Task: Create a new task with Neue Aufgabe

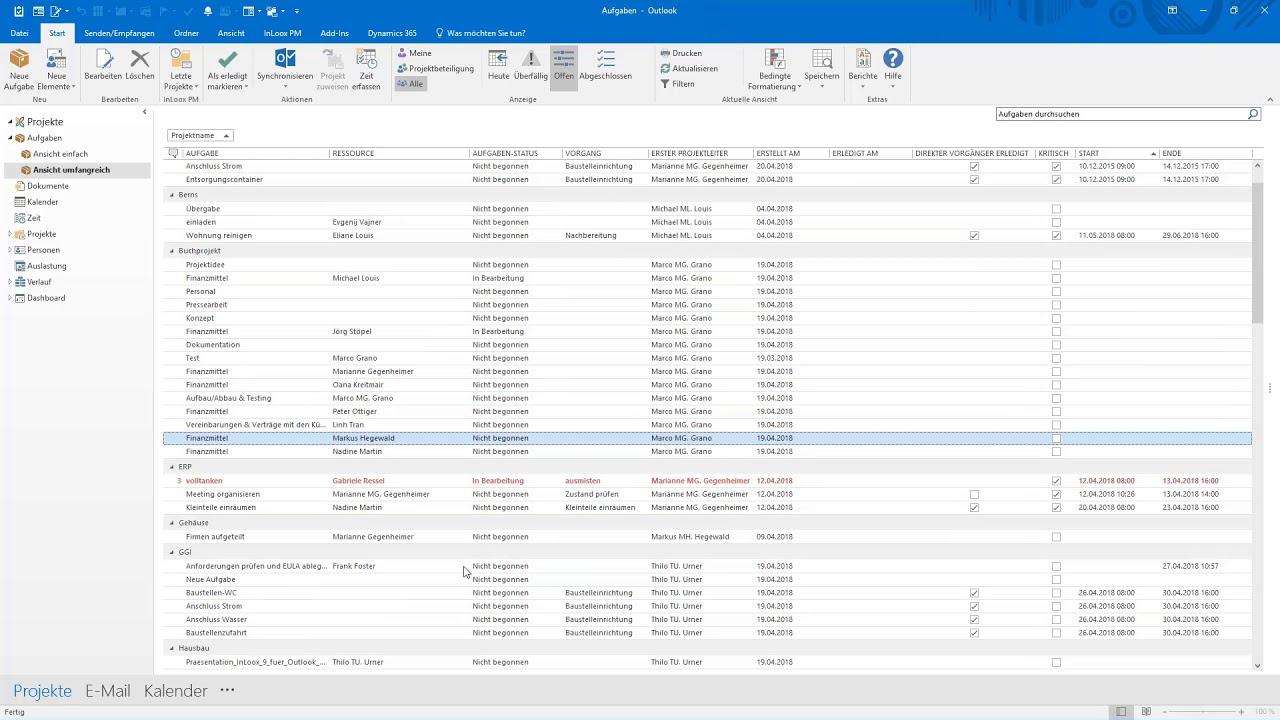Action: (x=19, y=68)
